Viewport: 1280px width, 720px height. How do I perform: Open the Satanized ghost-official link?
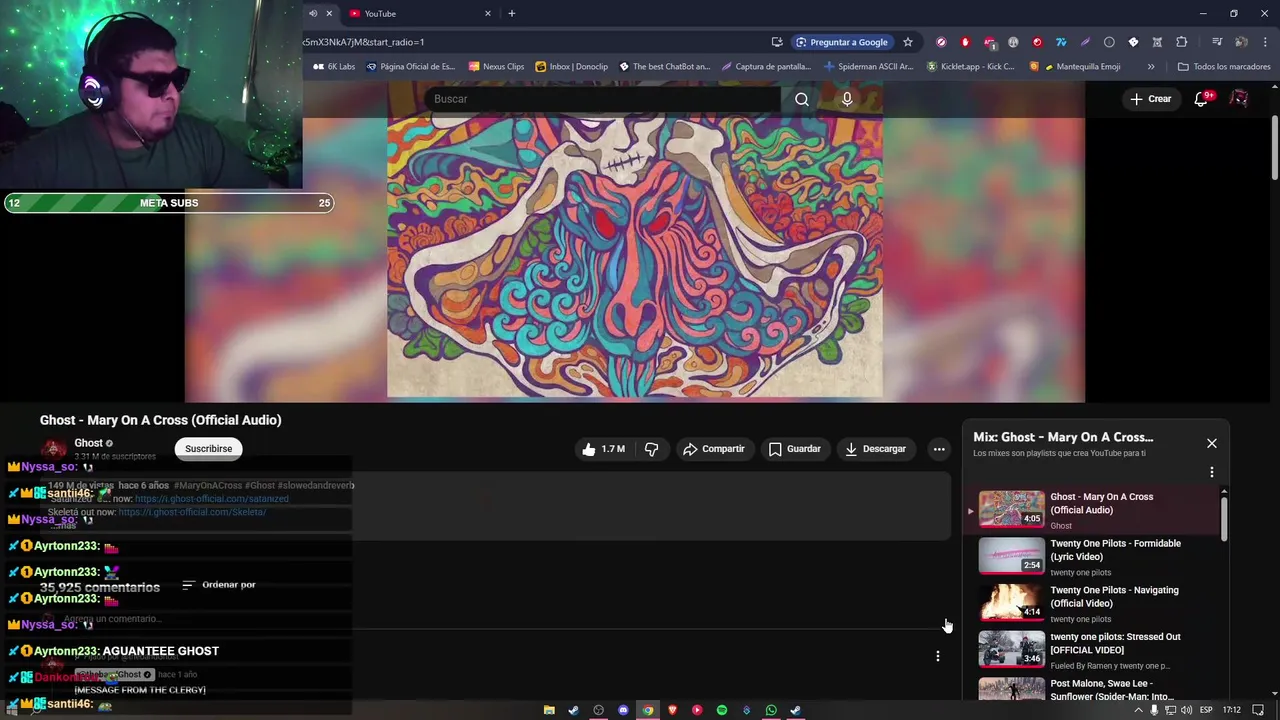point(212,498)
